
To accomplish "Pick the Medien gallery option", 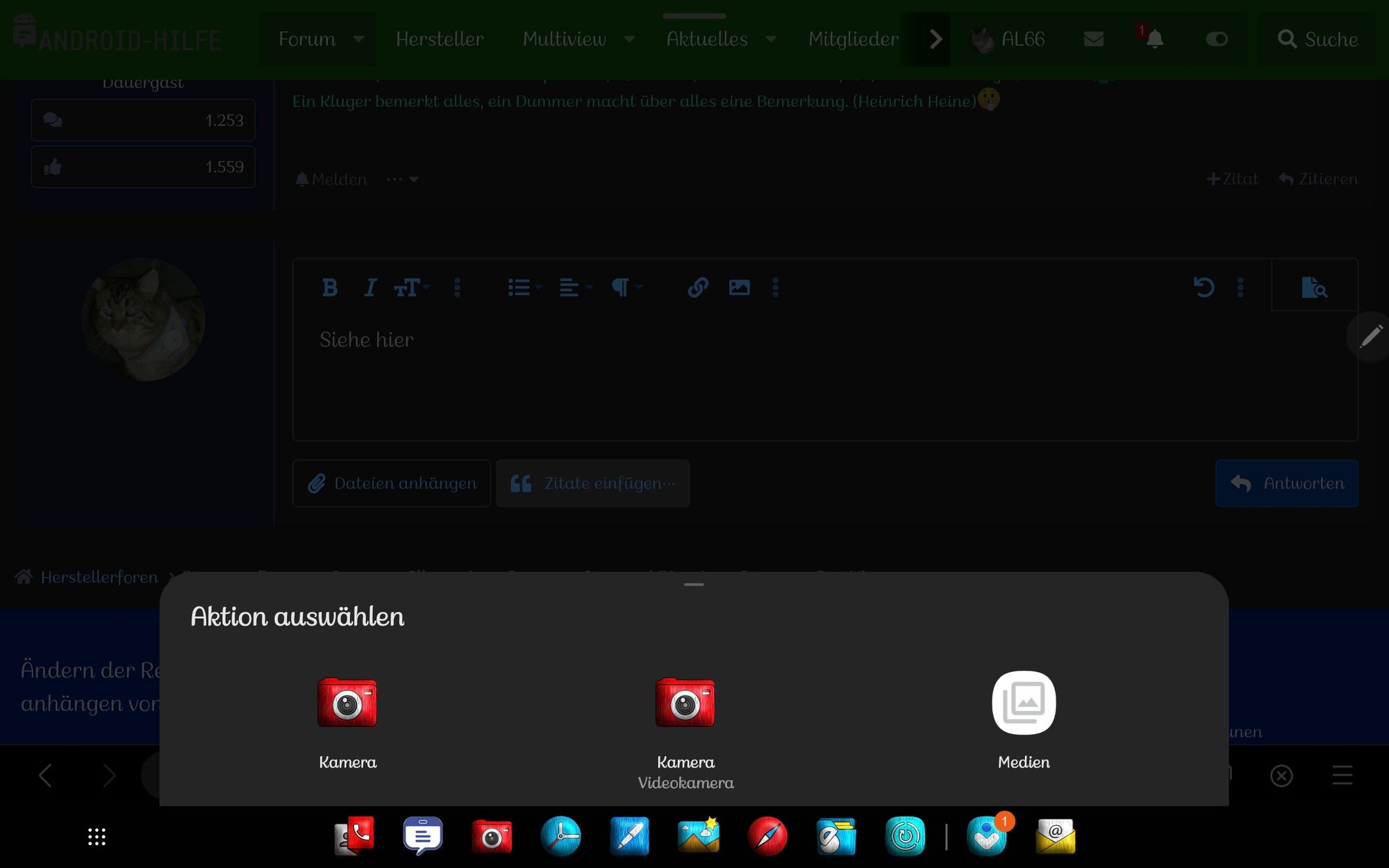I will (1023, 703).
